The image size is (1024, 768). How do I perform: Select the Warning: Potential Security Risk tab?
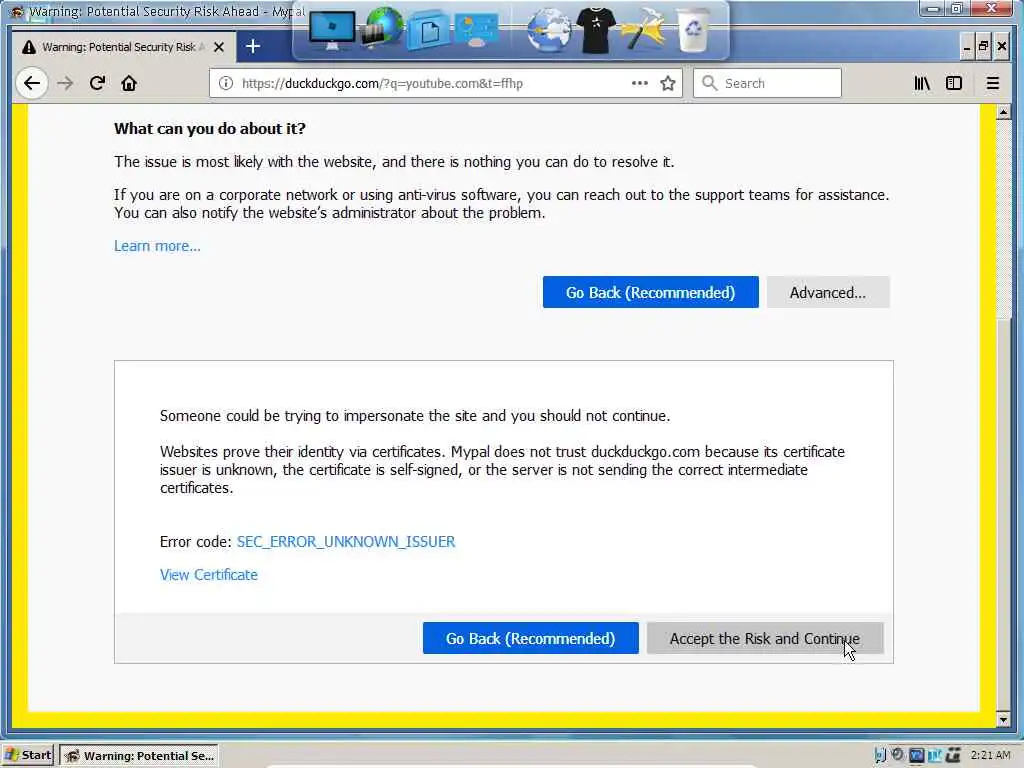click(x=124, y=47)
